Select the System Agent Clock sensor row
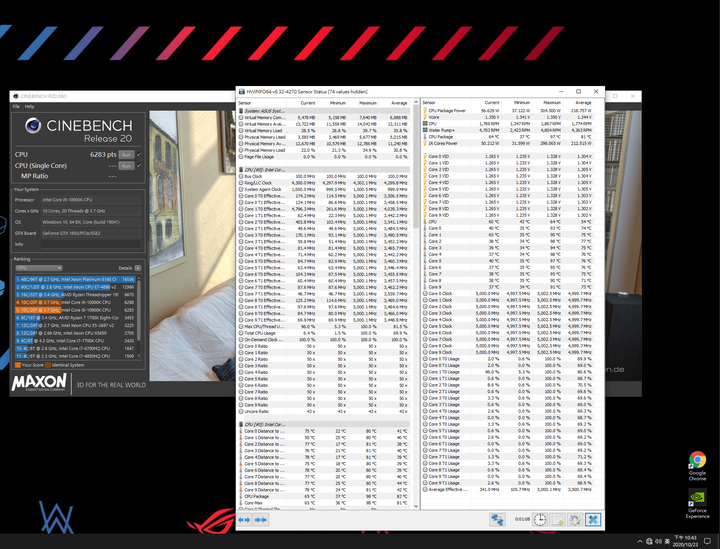The image size is (720, 549). coord(324,189)
